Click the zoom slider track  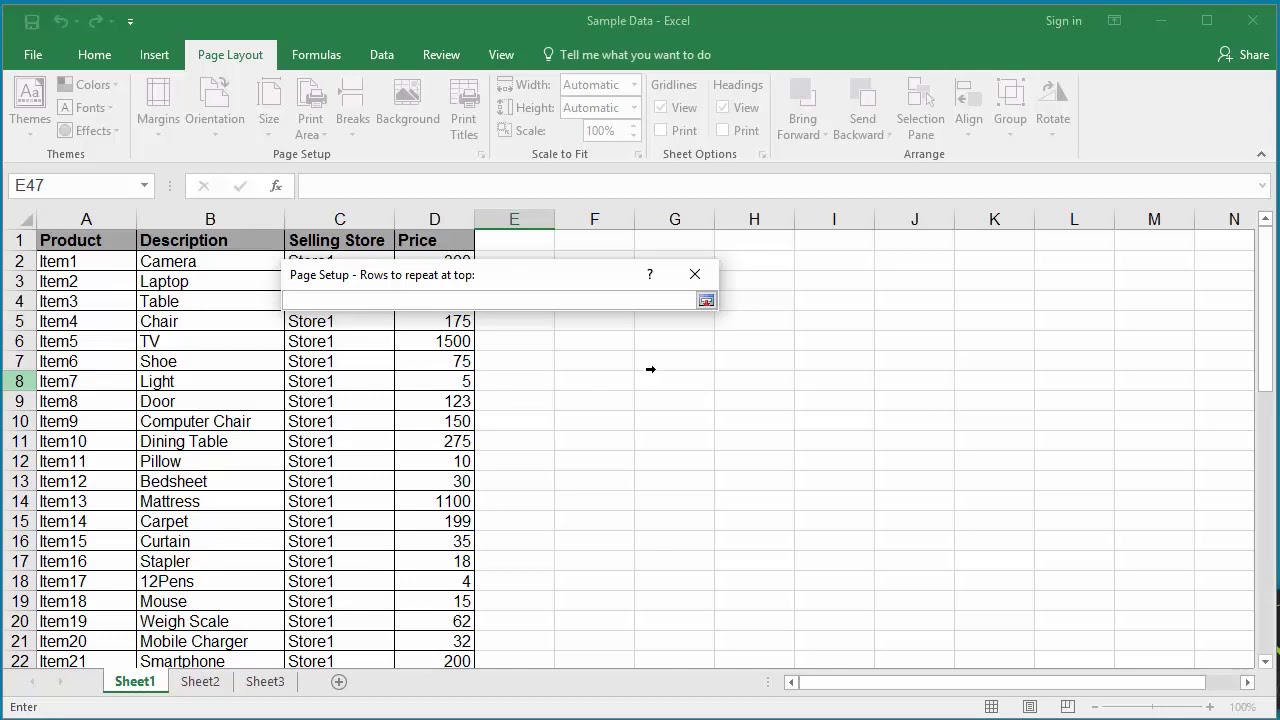point(1151,707)
